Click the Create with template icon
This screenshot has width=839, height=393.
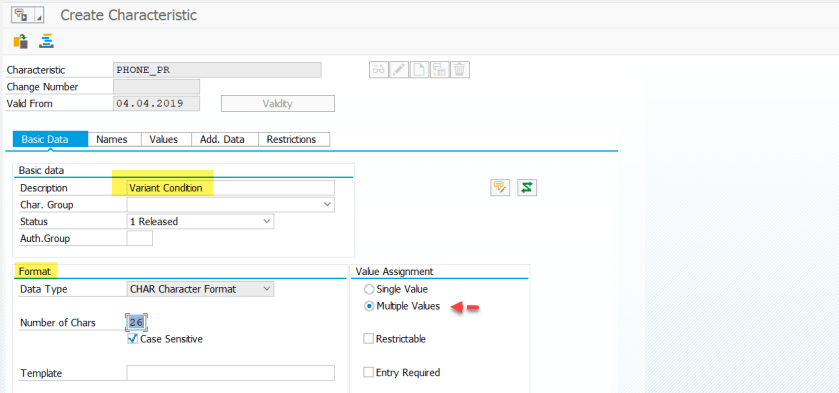pos(440,70)
